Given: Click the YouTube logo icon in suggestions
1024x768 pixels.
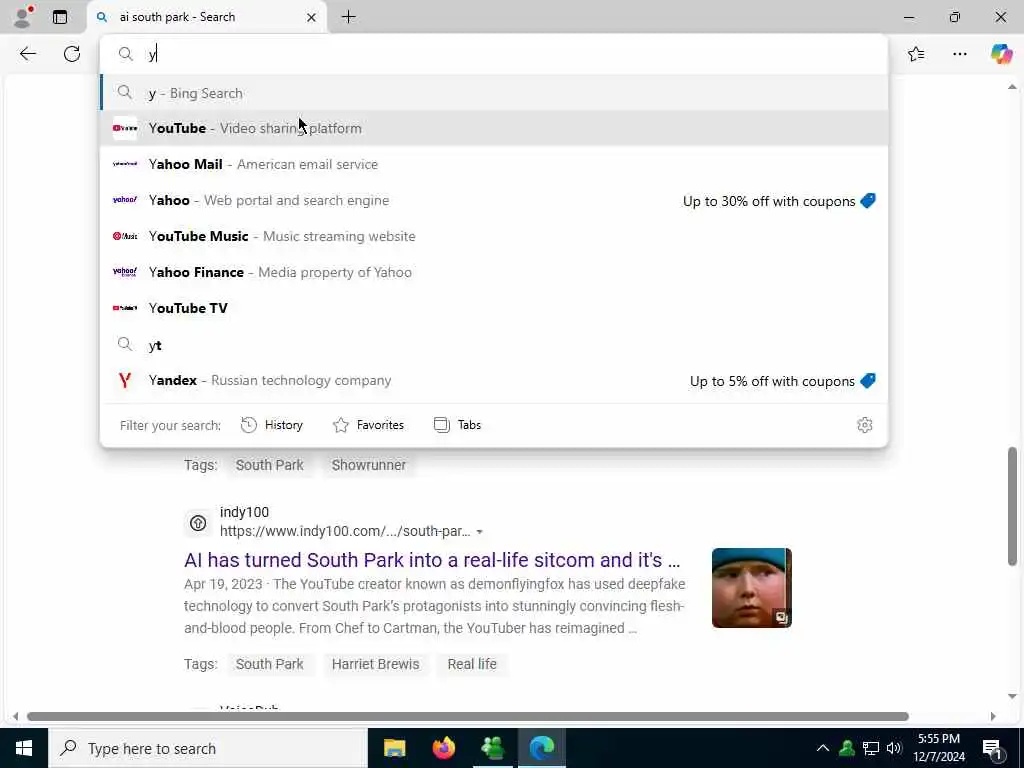Looking at the screenshot, I should point(125,128).
